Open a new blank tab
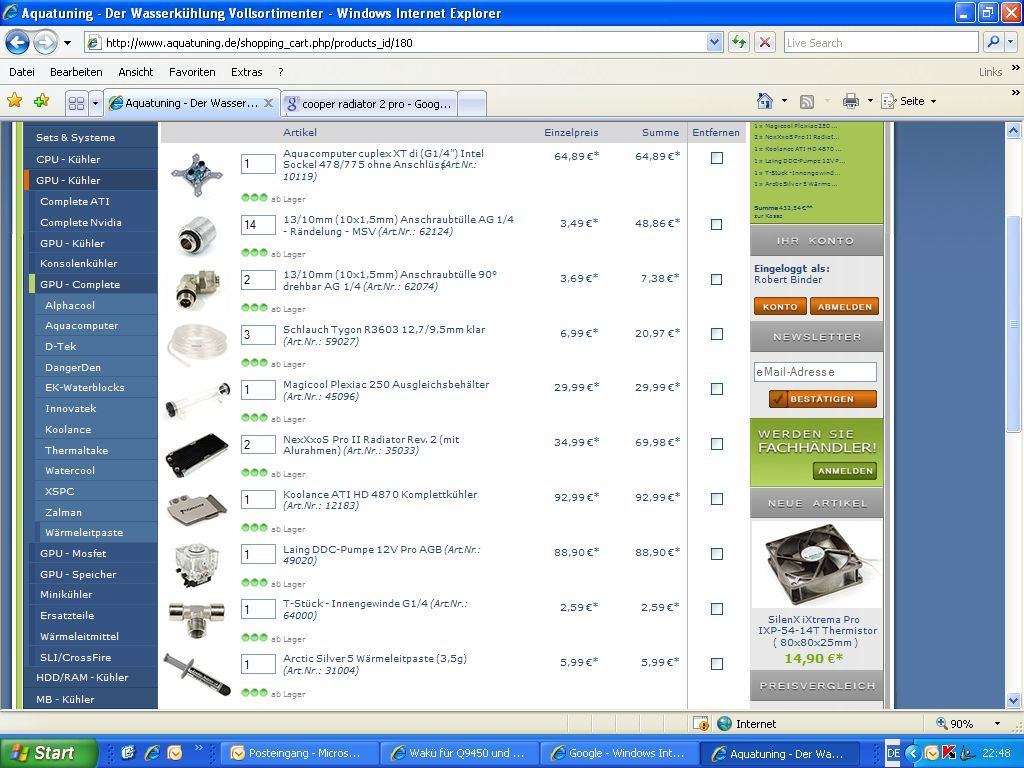The height and width of the screenshot is (768, 1024). coord(472,104)
